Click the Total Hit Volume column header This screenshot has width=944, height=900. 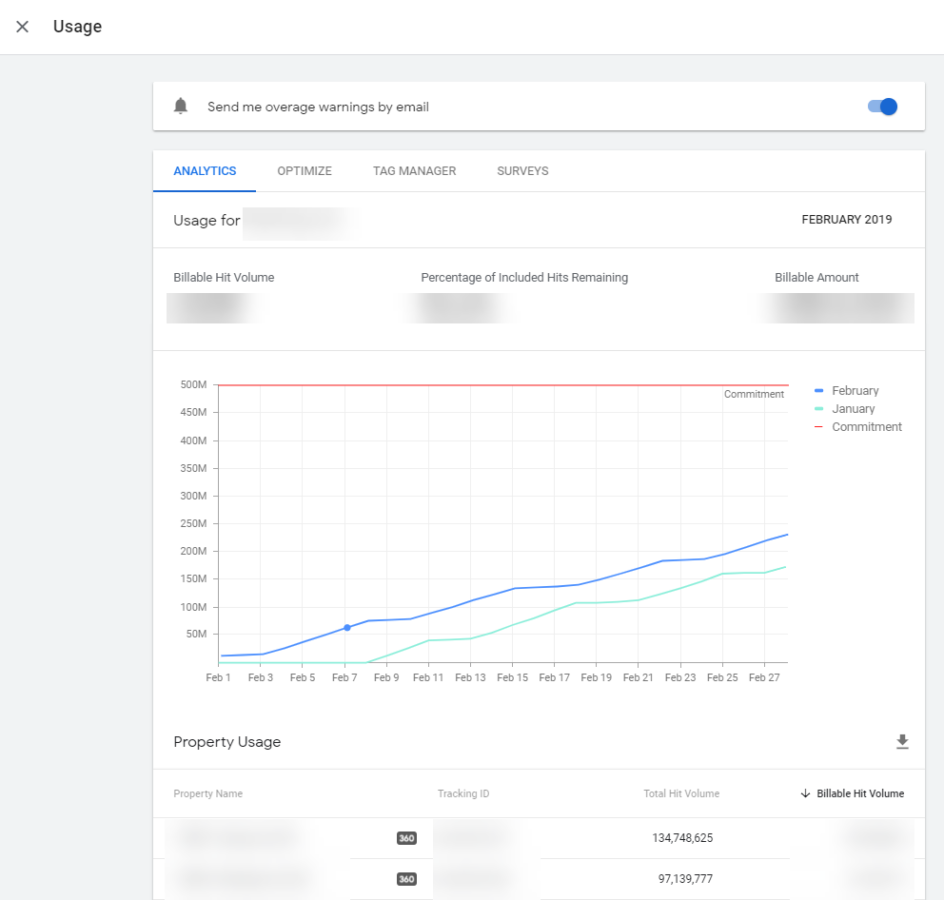[x=681, y=794]
